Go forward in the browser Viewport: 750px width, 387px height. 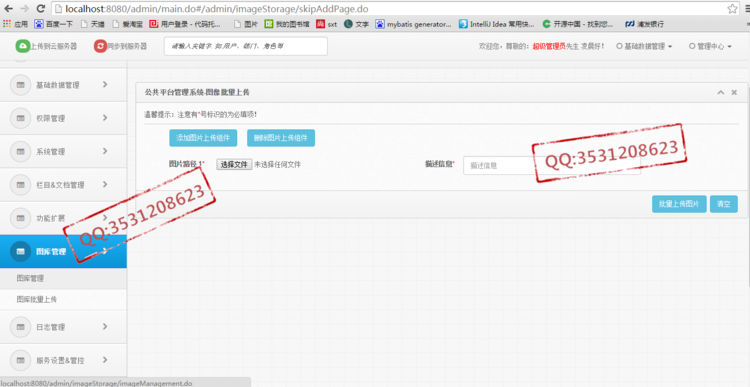[24, 9]
